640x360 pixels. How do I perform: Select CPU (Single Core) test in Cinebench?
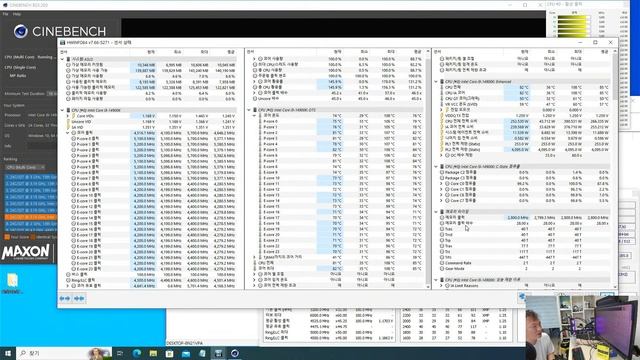(20, 67)
